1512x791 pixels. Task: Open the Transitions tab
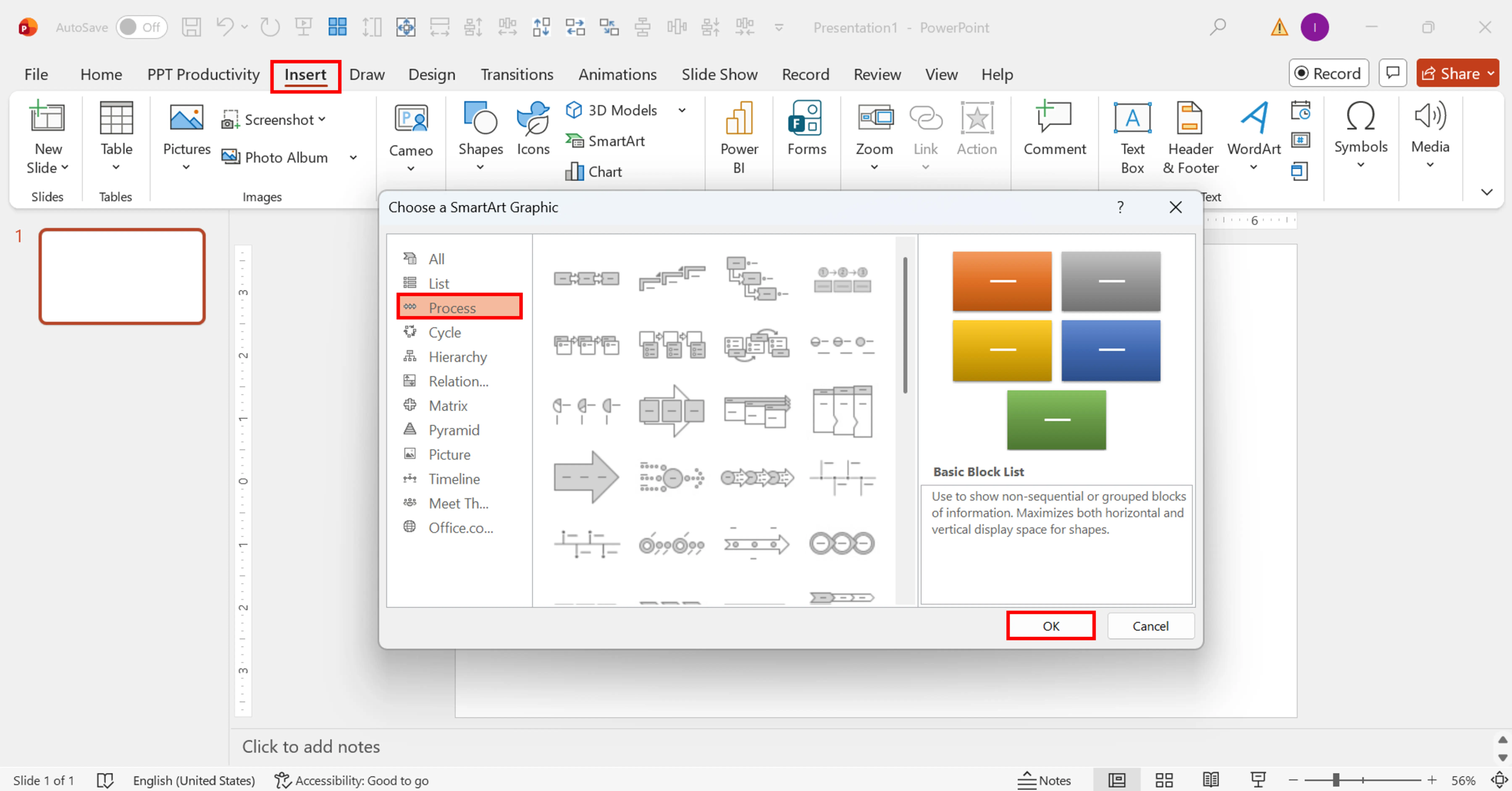coord(517,75)
